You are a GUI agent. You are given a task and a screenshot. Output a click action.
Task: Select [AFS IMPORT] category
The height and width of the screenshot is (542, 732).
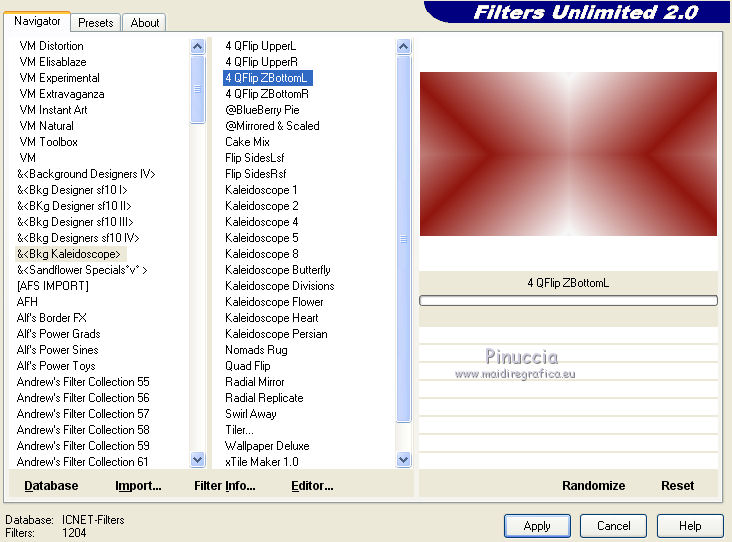point(52,286)
